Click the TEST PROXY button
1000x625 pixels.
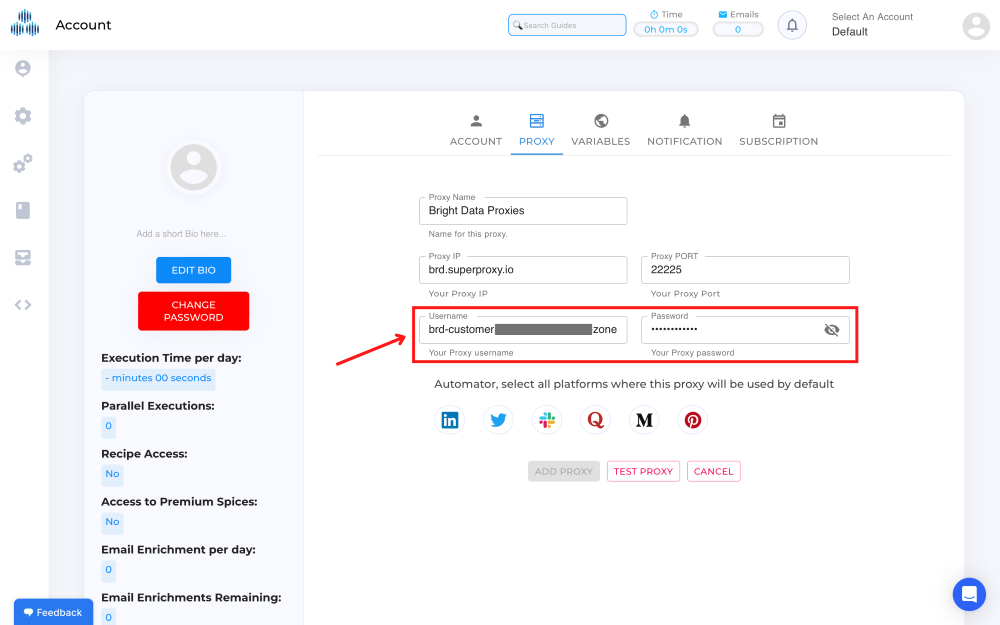pos(643,471)
